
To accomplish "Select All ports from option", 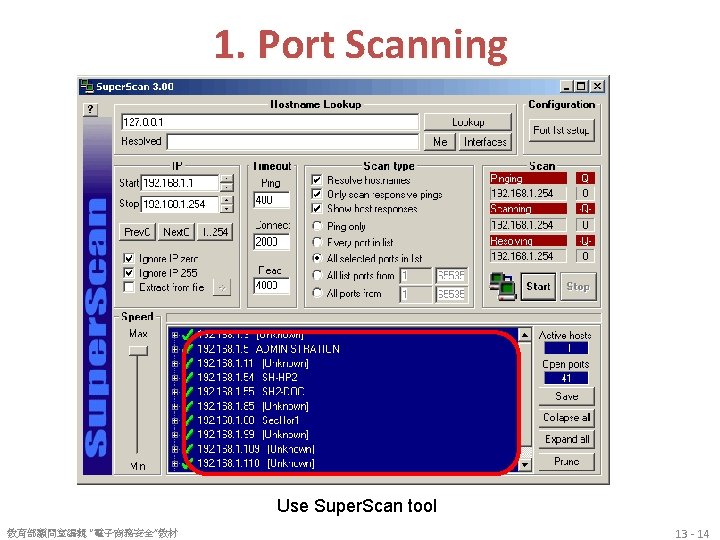I will [317, 293].
